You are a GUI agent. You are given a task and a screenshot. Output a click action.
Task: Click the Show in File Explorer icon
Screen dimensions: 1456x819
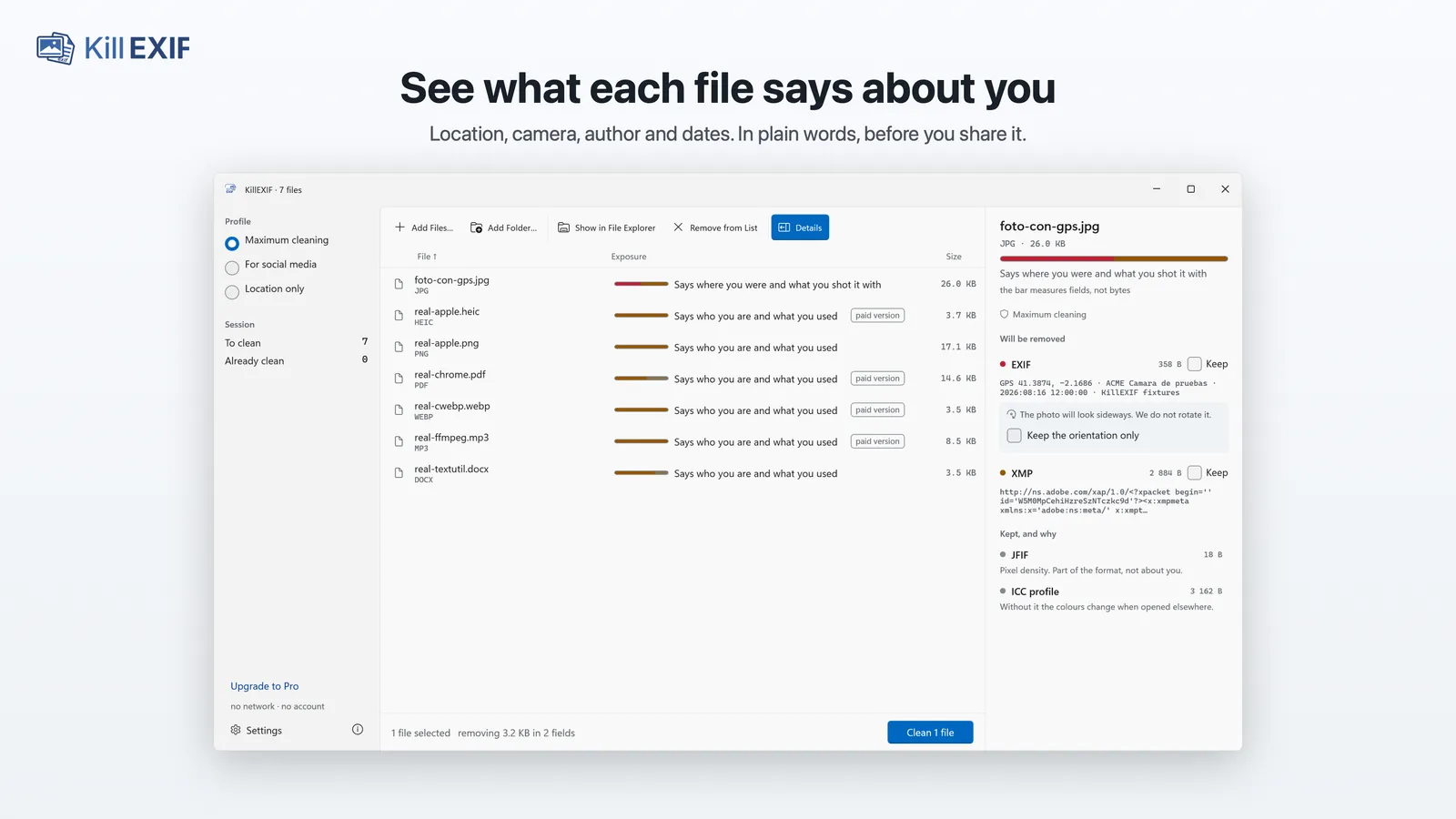[563, 227]
